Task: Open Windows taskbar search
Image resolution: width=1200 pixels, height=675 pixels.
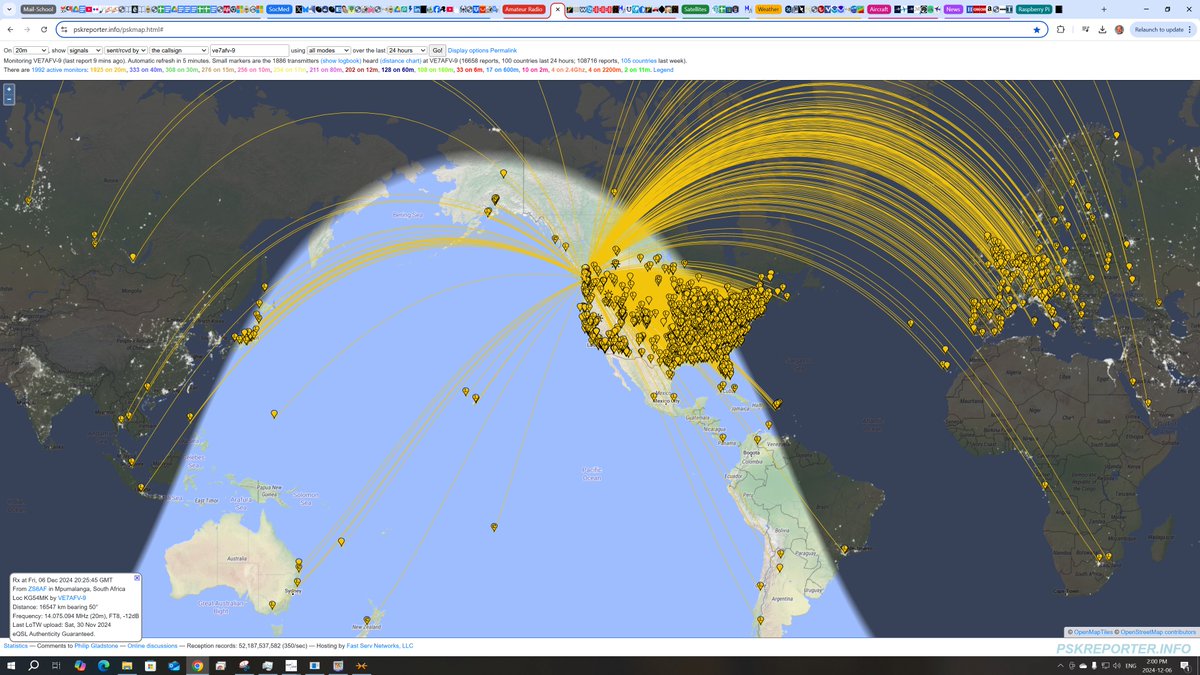Action: point(33,665)
